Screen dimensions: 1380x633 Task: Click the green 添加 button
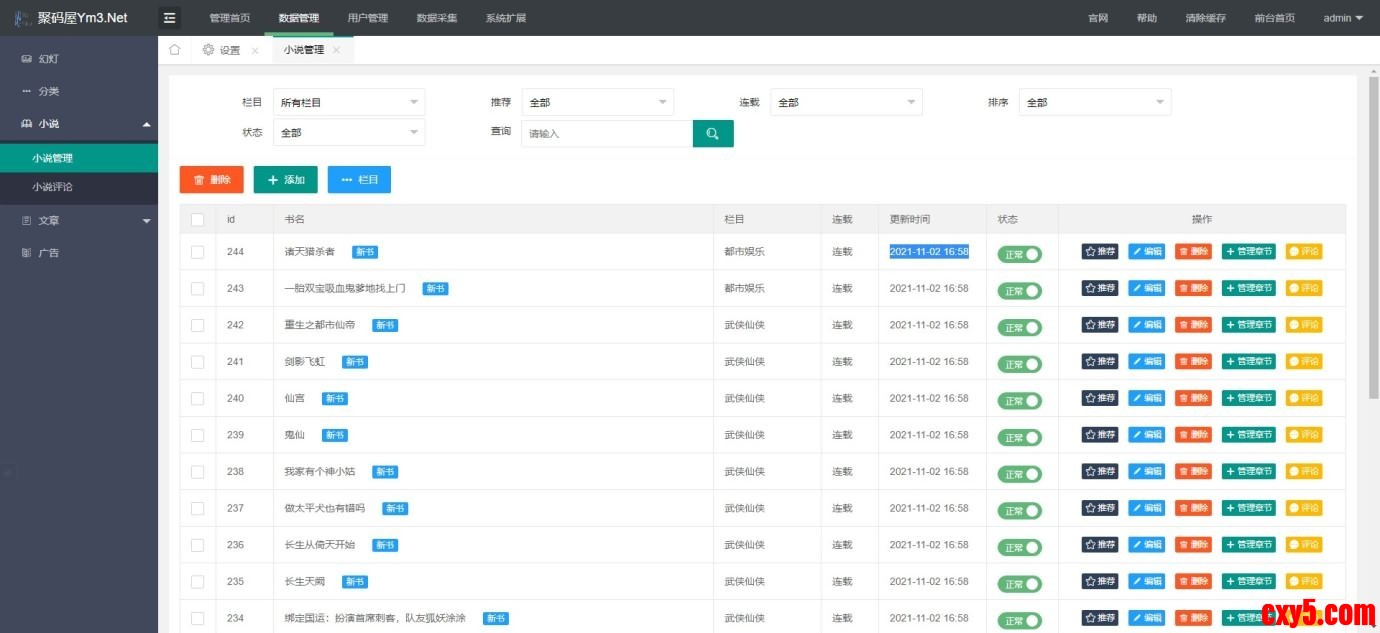coord(285,180)
